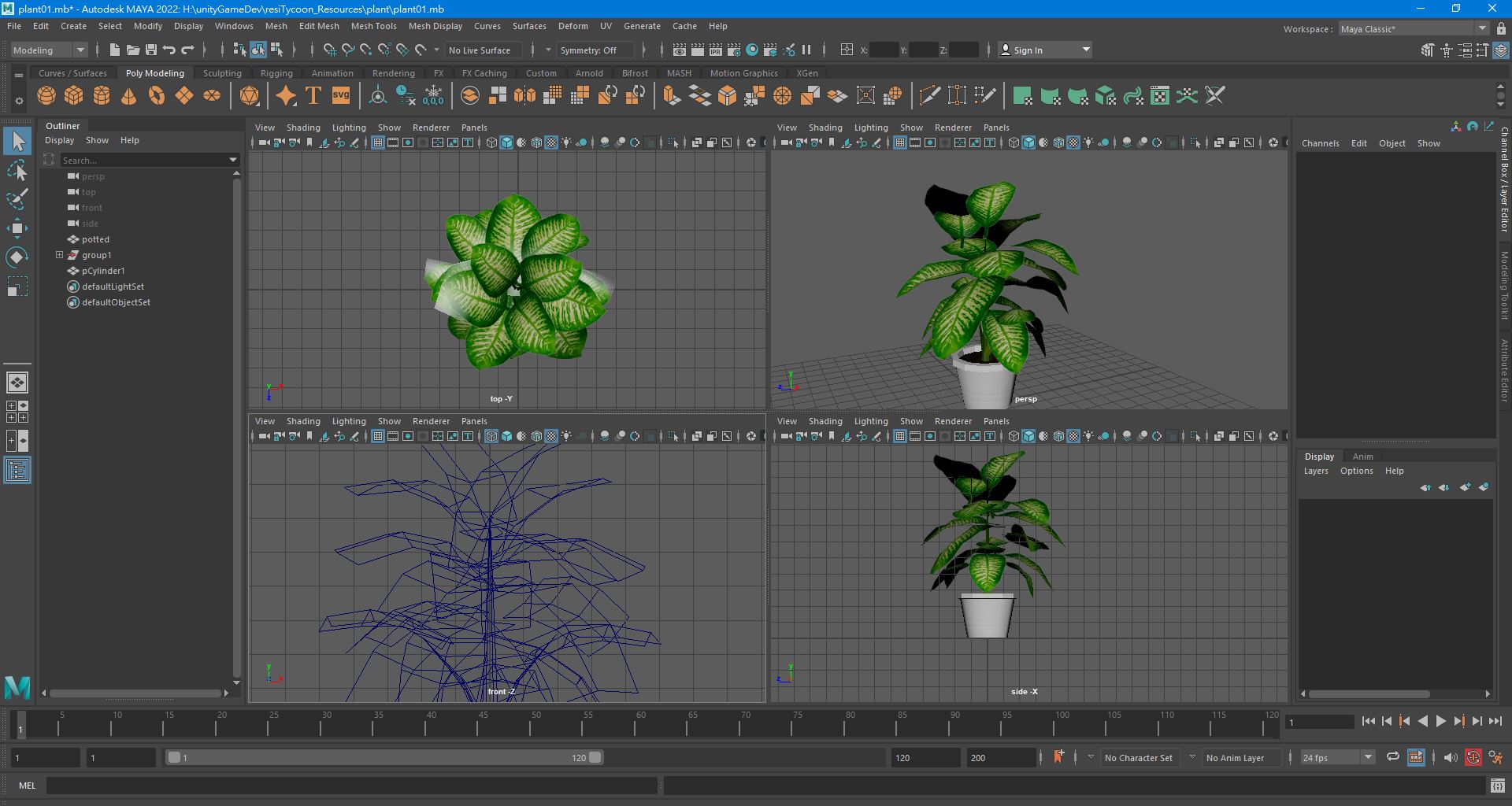The width and height of the screenshot is (1512, 806).
Task: Click the MEL command line input field
Action: tap(351, 786)
